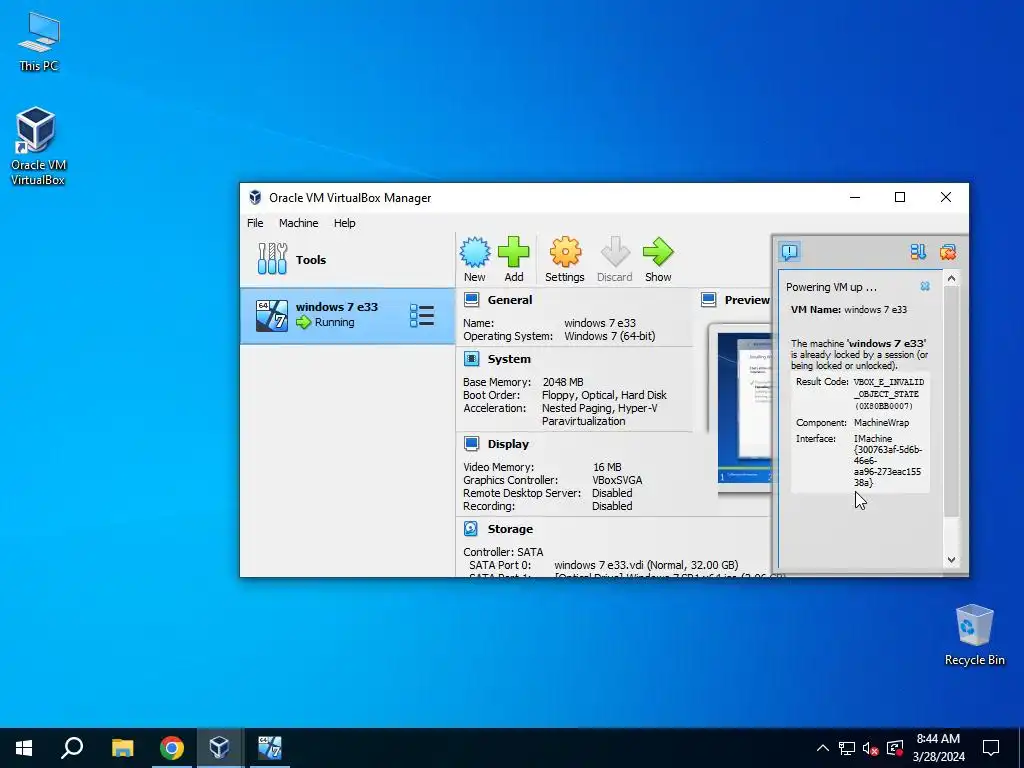Click the windows 7 e33.vdi disk entry
The image size is (1024, 768).
tap(646, 565)
